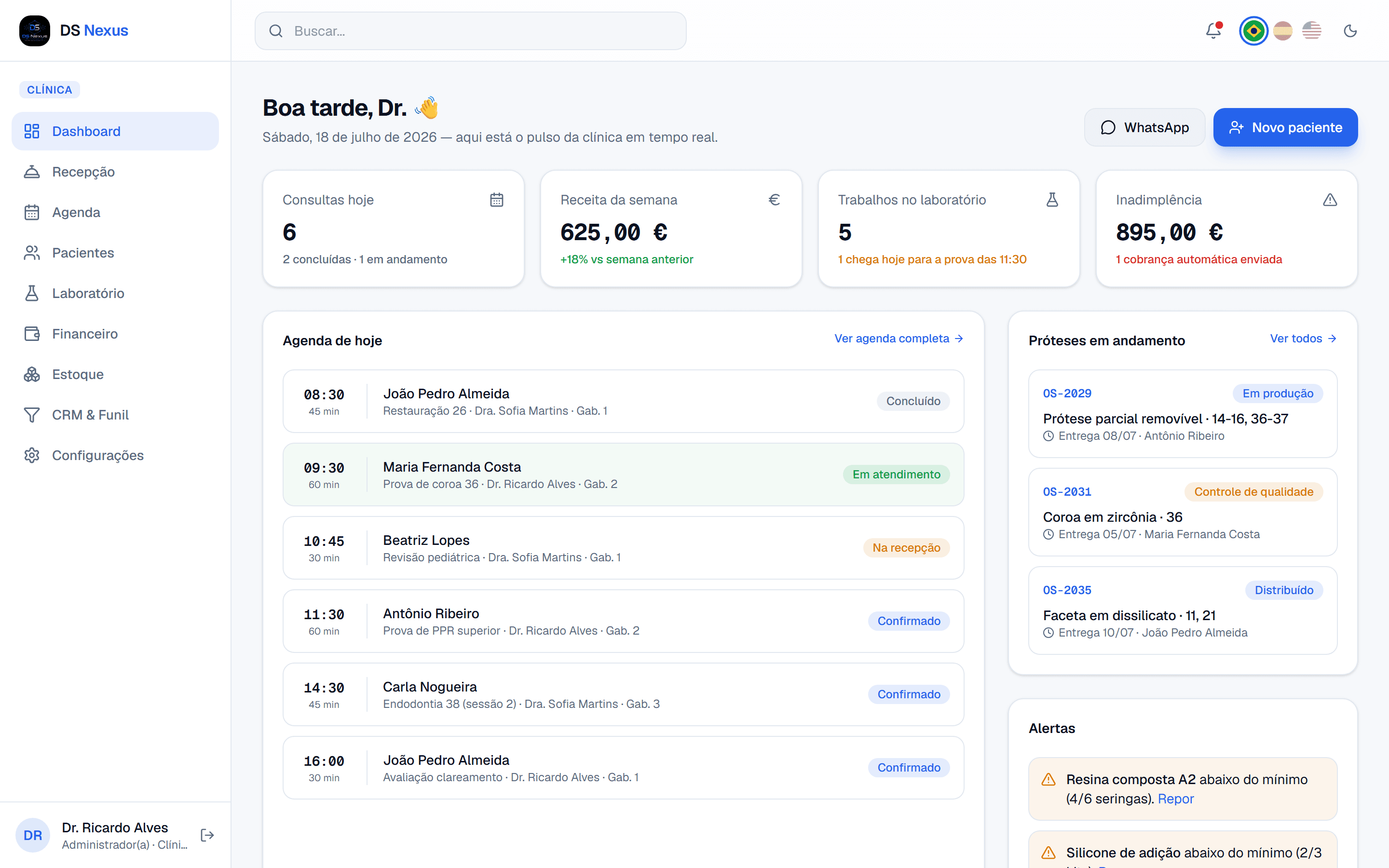The image size is (1389, 868).
Task: Switch language with the US flag
Action: 1311,30
